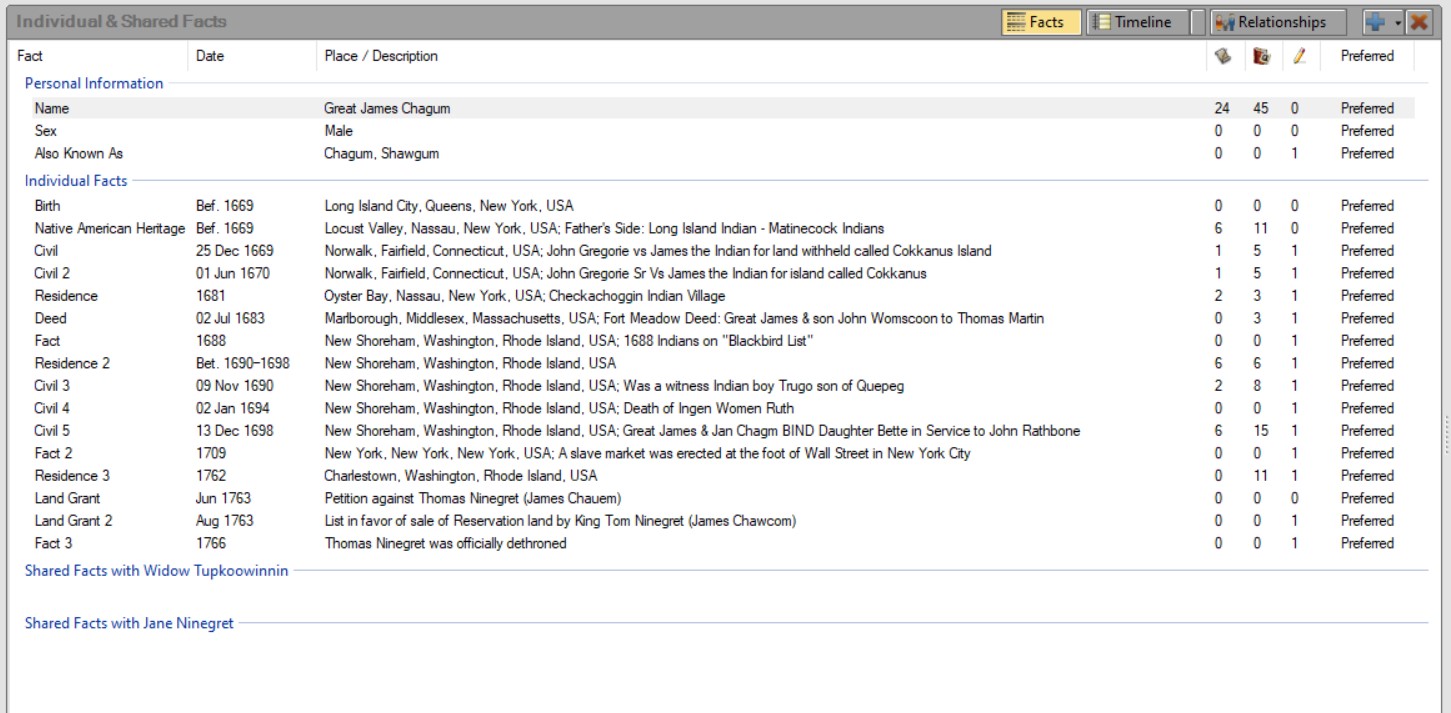Select the Facts view tab
The width and height of the screenshot is (1451, 713).
(x=1040, y=22)
